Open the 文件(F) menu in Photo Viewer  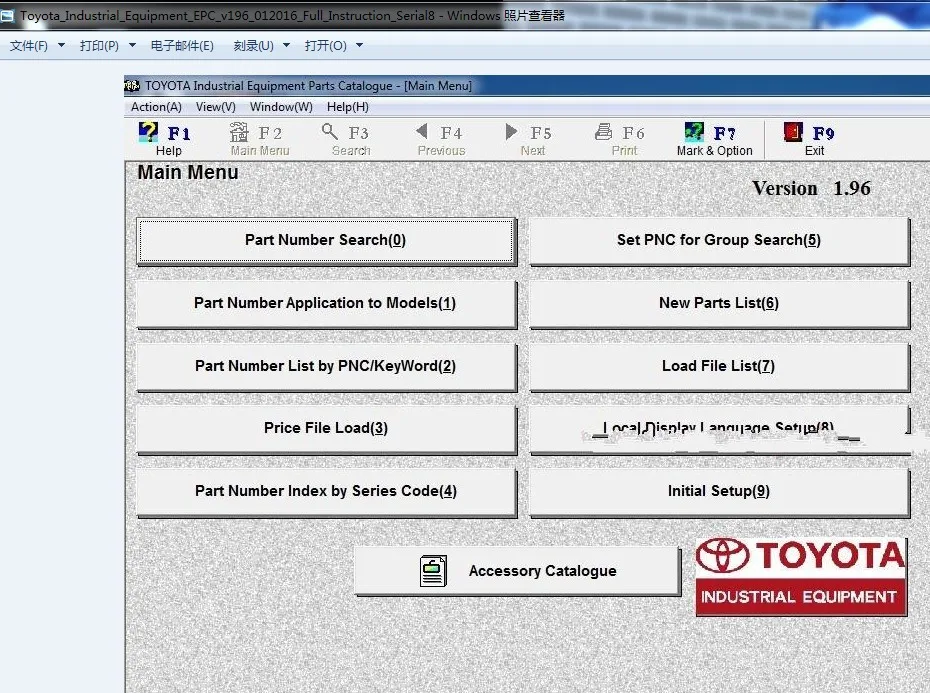(29, 46)
